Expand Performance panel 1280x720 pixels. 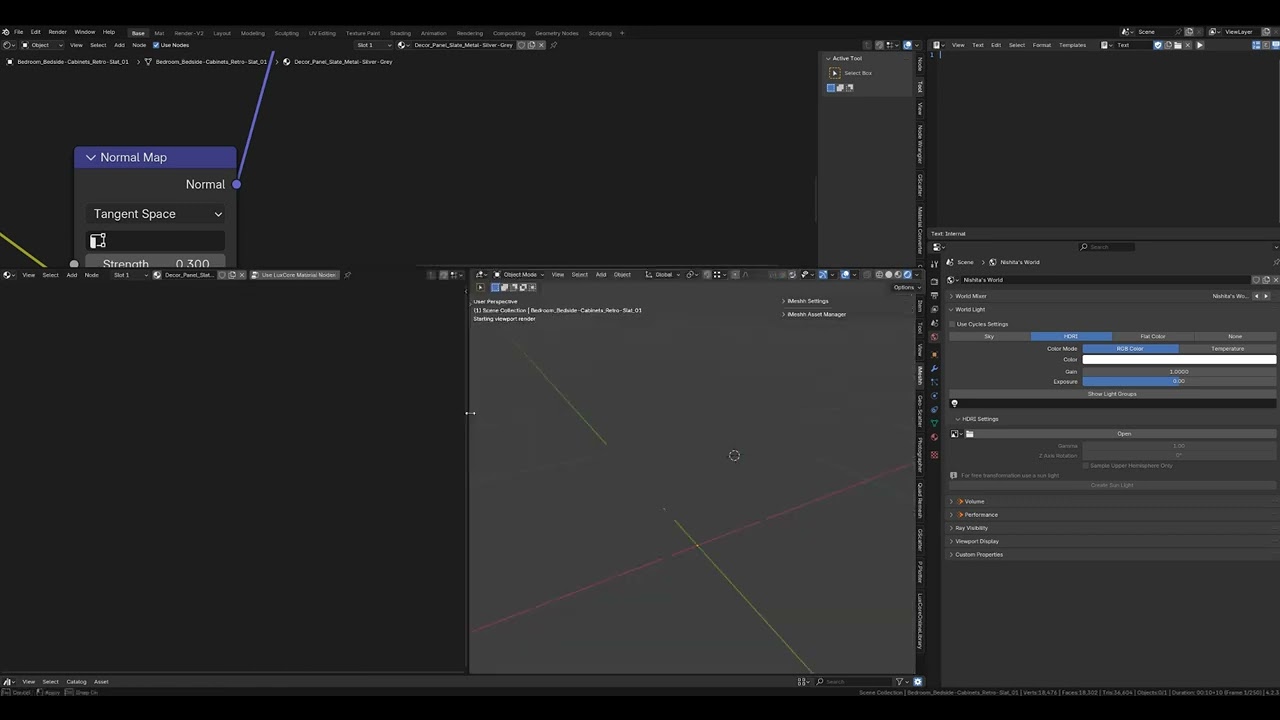[952, 515]
